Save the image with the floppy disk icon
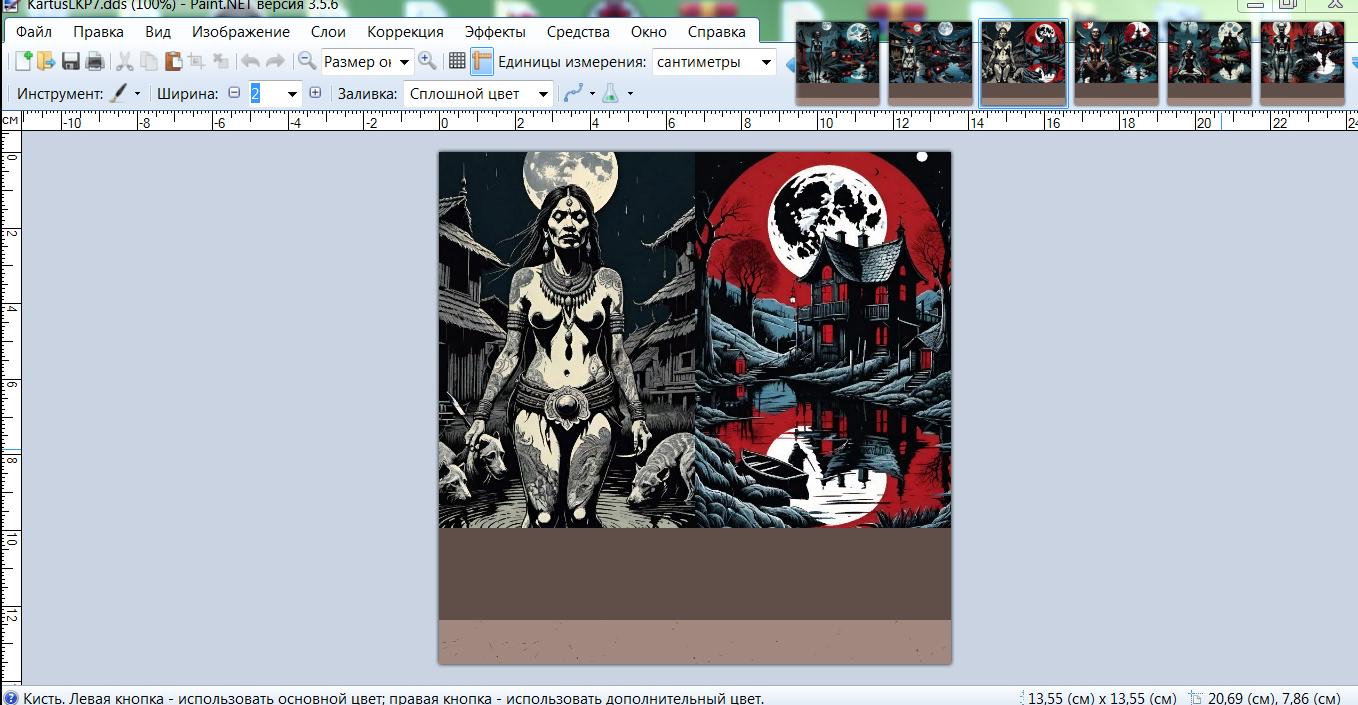Screen dimensions: 1358x705 [71, 62]
